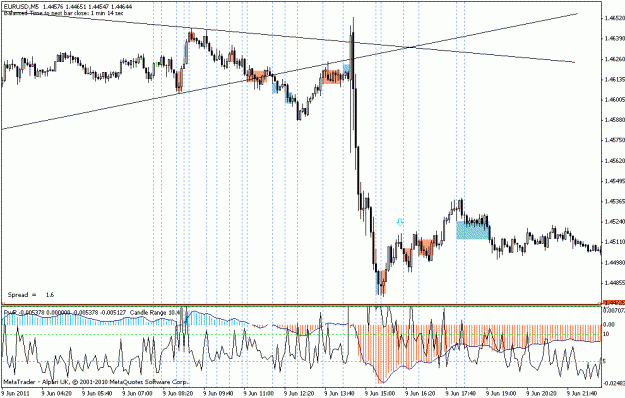Click price level 1.45495 on the axis
The height and width of the screenshot is (398, 625).
click(x=614, y=180)
